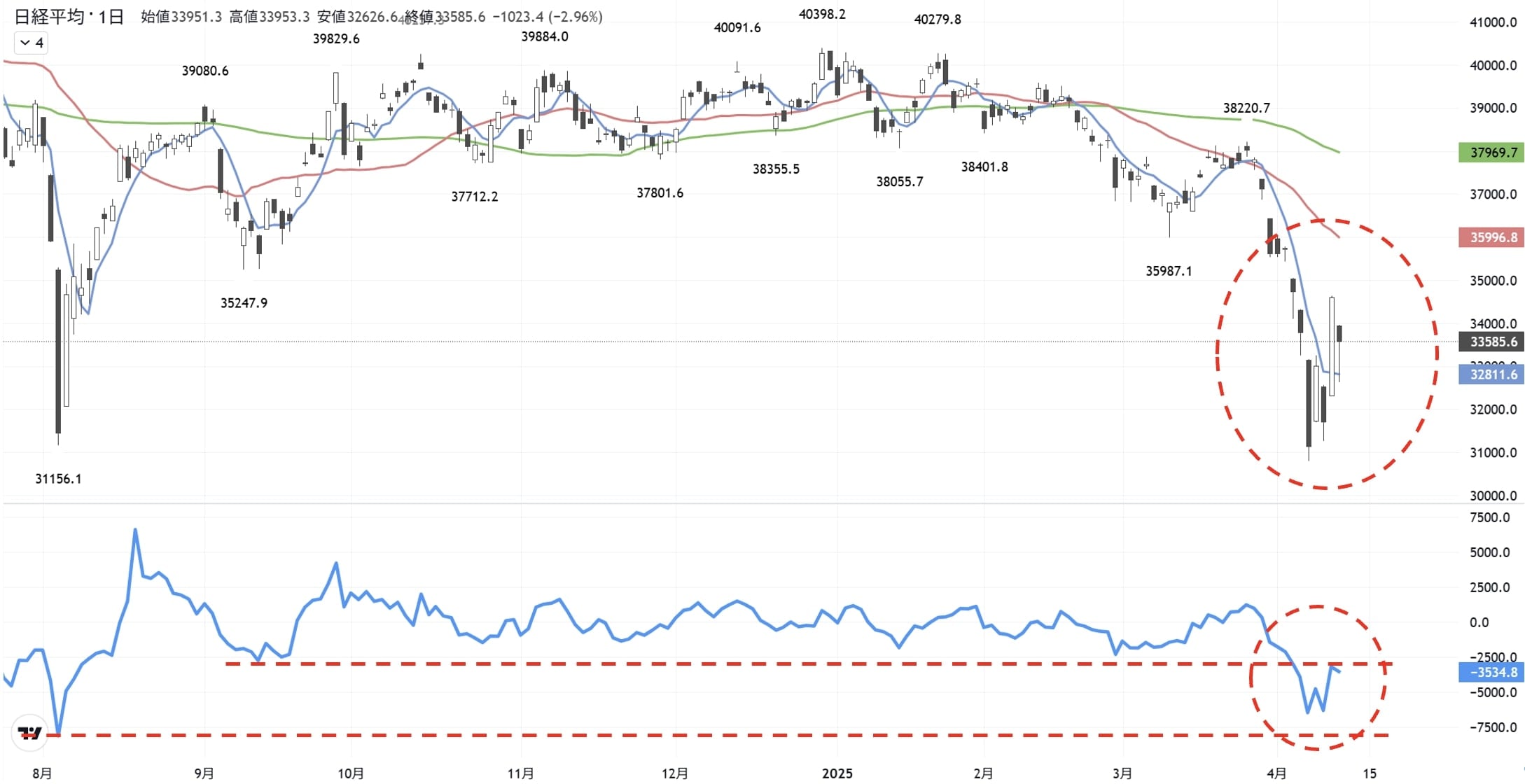The width and height of the screenshot is (1525, 784).
Task: Click the 7500.0 indicator axis tick
Action: 1490,517
